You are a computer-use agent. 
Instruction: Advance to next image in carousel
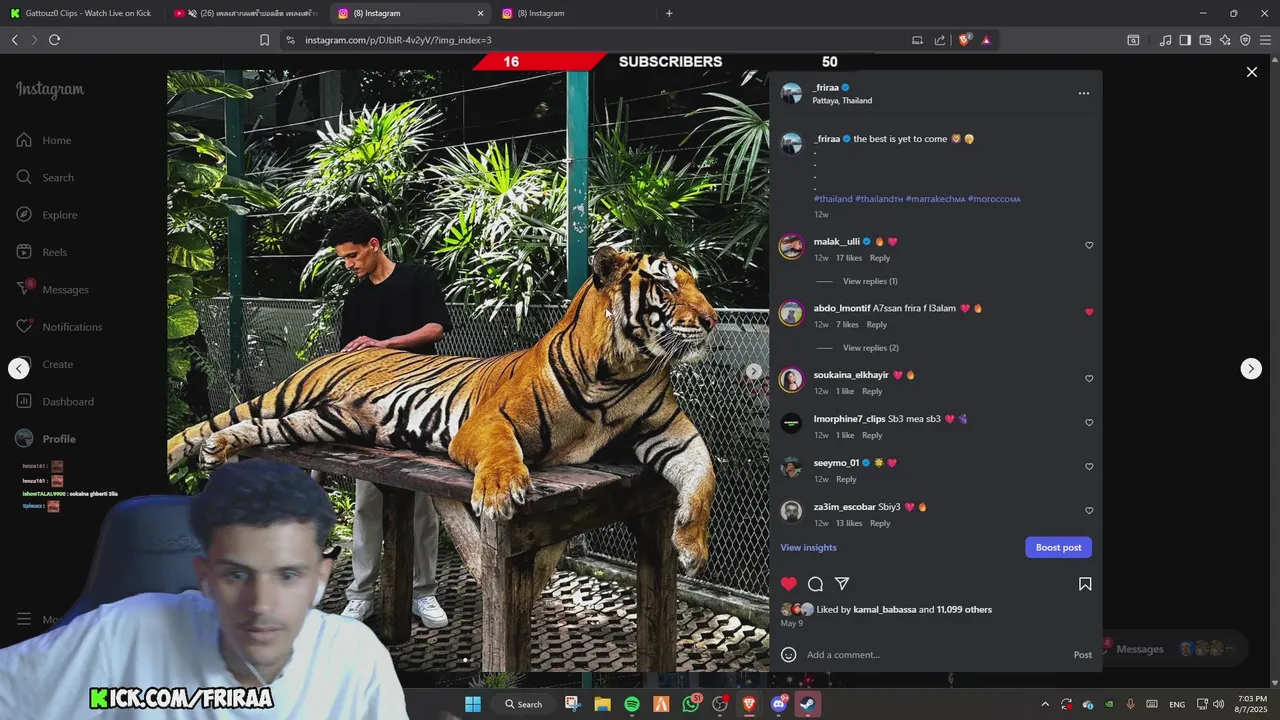(754, 371)
